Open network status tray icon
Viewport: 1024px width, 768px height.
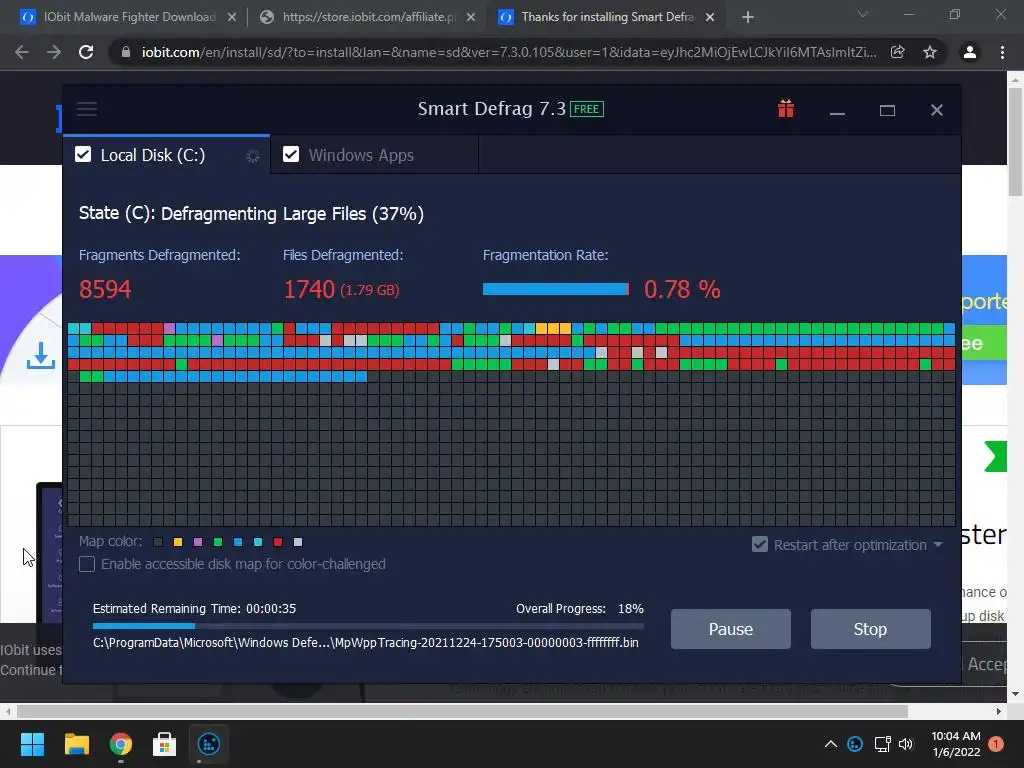coord(882,744)
